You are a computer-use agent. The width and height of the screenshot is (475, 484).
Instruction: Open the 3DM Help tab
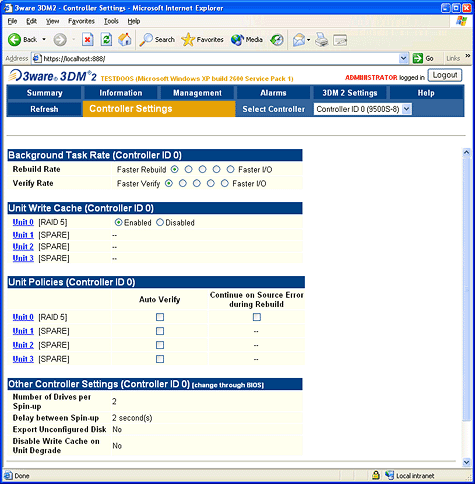coord(426,93)
